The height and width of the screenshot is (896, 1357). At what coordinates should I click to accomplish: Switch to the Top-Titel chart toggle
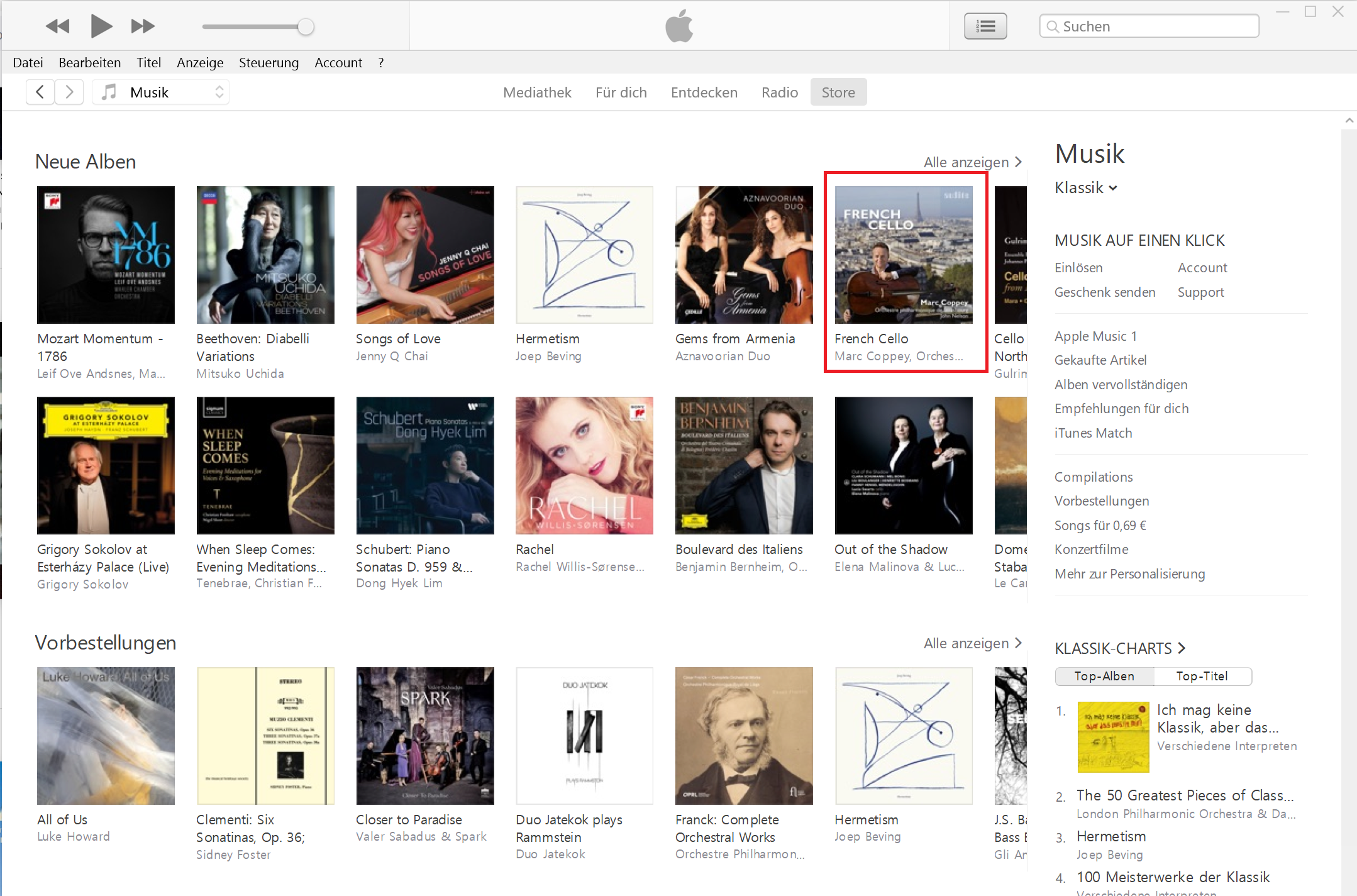tap(1202, 676)
